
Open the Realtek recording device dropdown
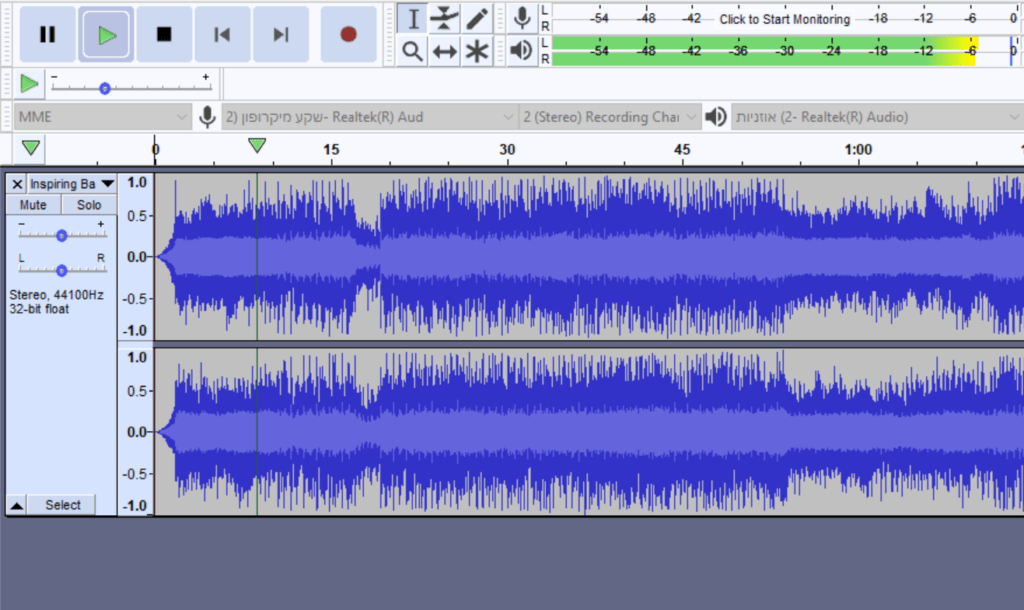tap(369, 117)
